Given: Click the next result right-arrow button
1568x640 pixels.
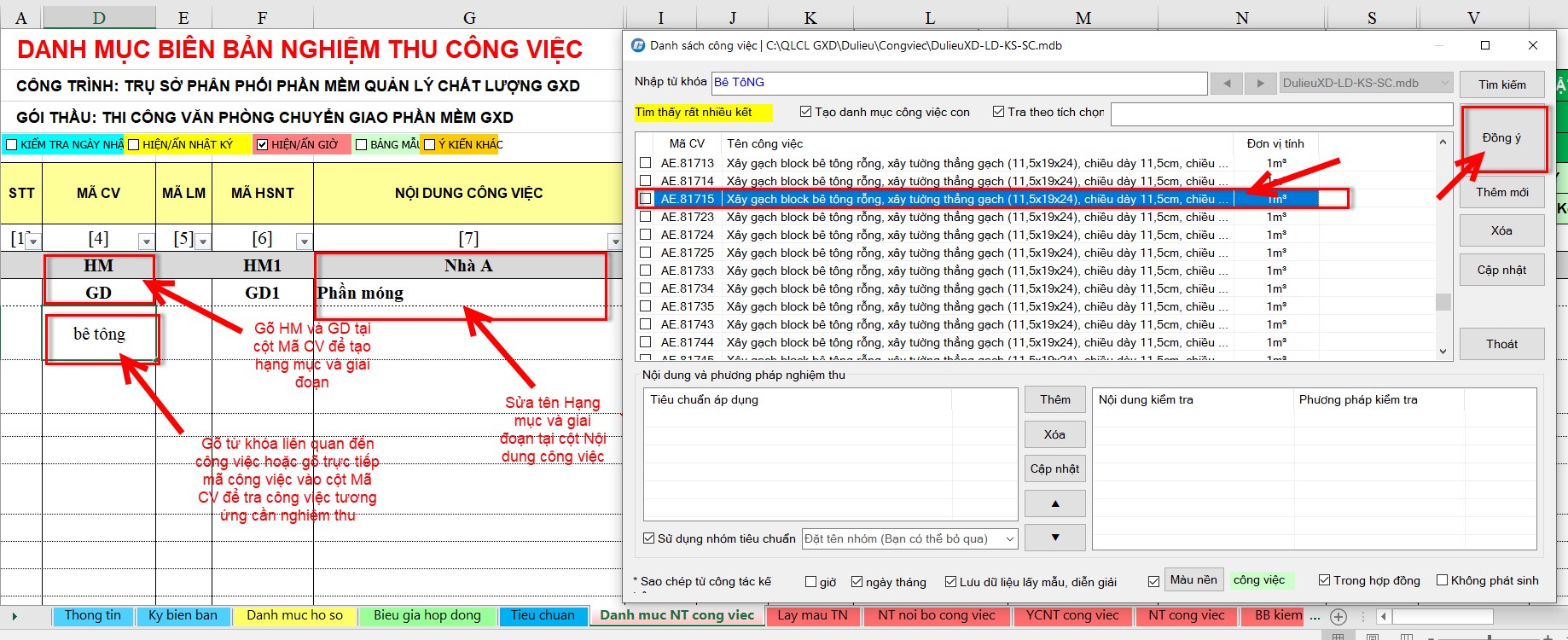Looking at the screenshot, I should 1260,84.
